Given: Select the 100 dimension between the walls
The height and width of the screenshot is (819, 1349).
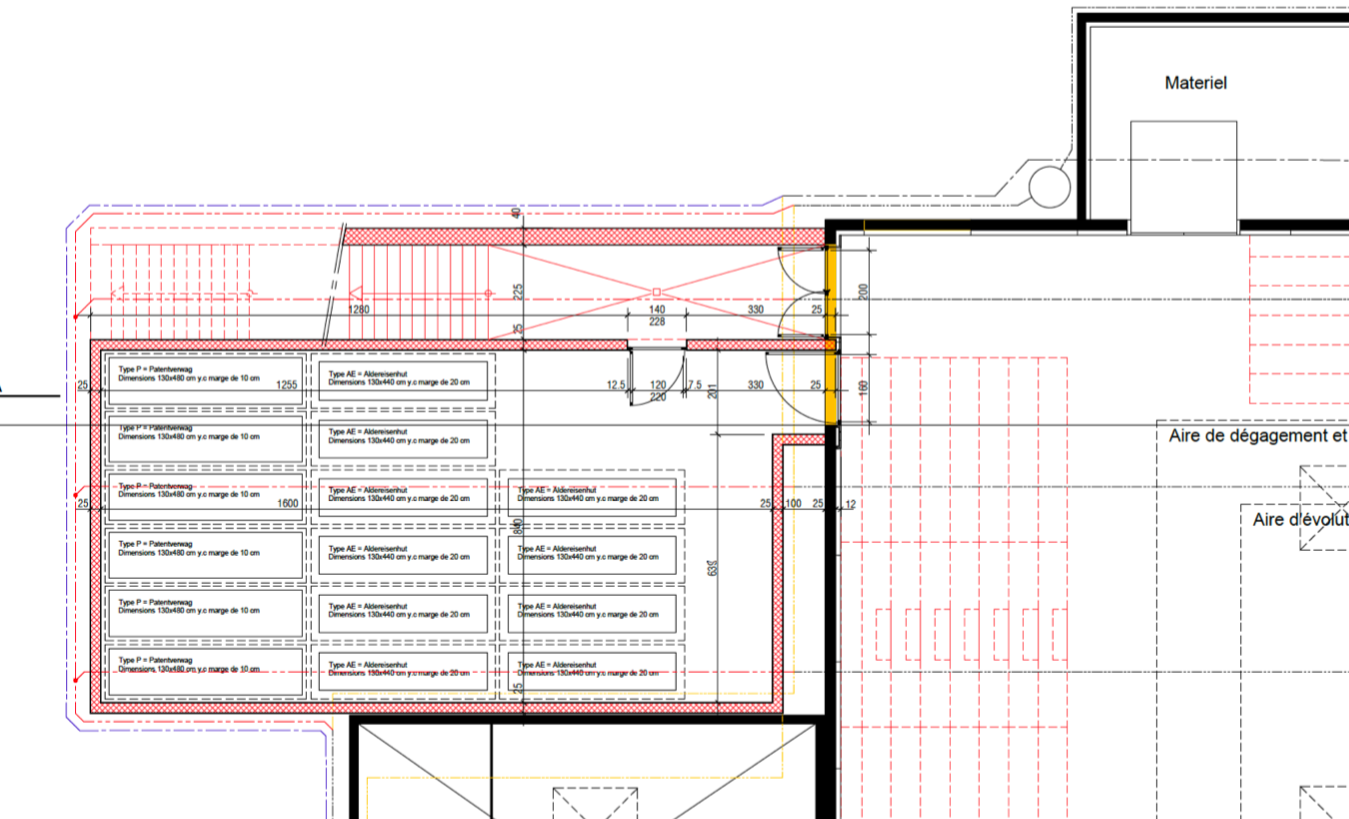Looking at the screenshot, I should click(x=793, y=504).
